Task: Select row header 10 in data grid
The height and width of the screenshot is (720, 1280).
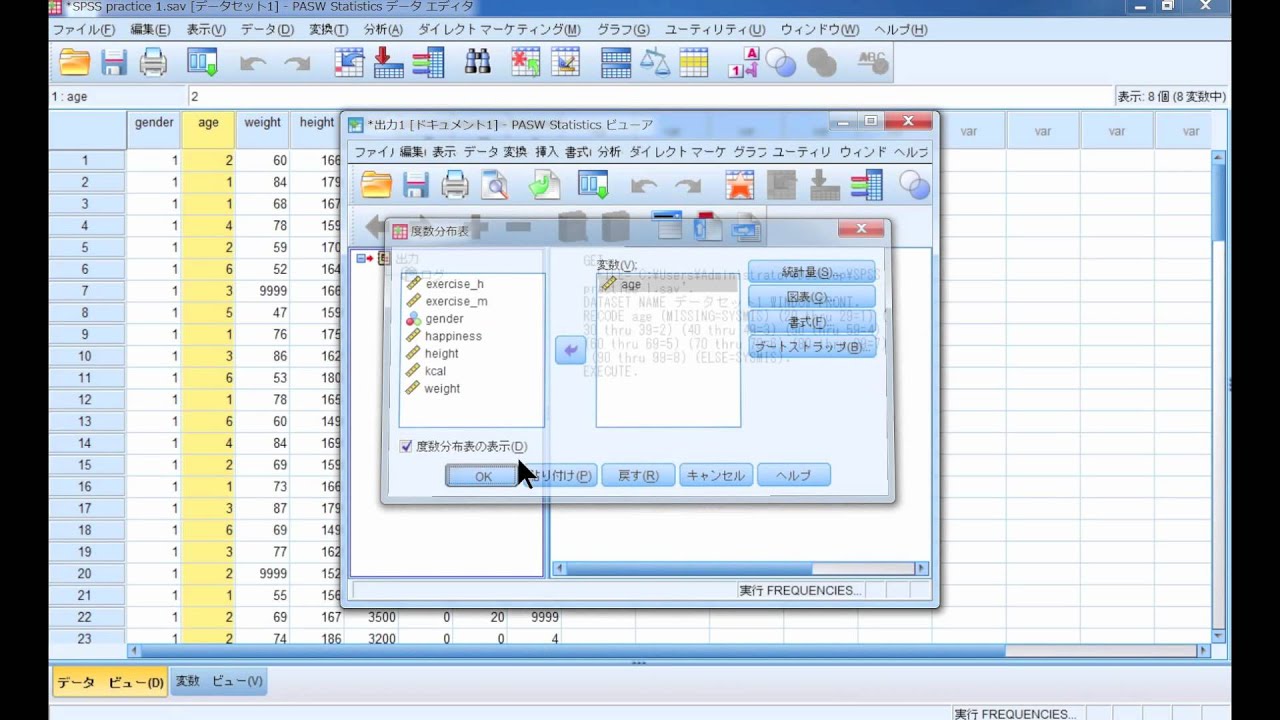Action: pyautogui.click(x=86, y=356)
